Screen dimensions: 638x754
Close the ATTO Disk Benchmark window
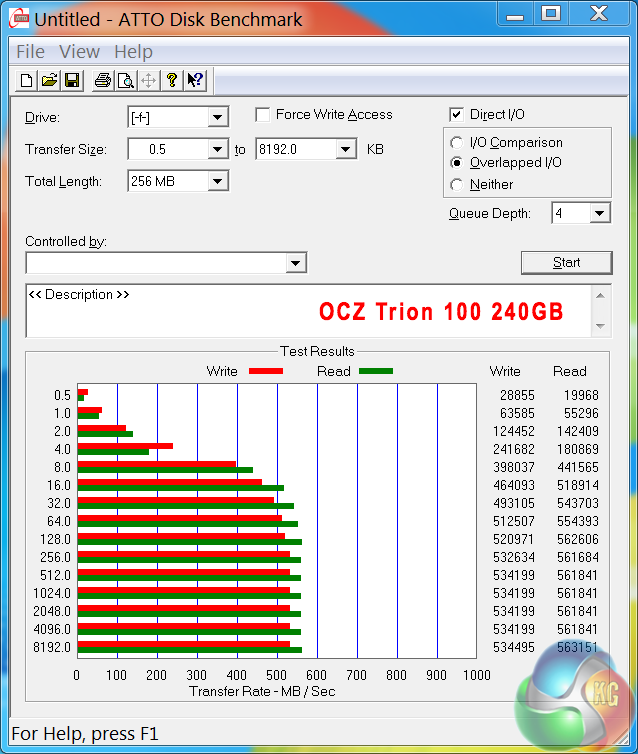point(600,13)
